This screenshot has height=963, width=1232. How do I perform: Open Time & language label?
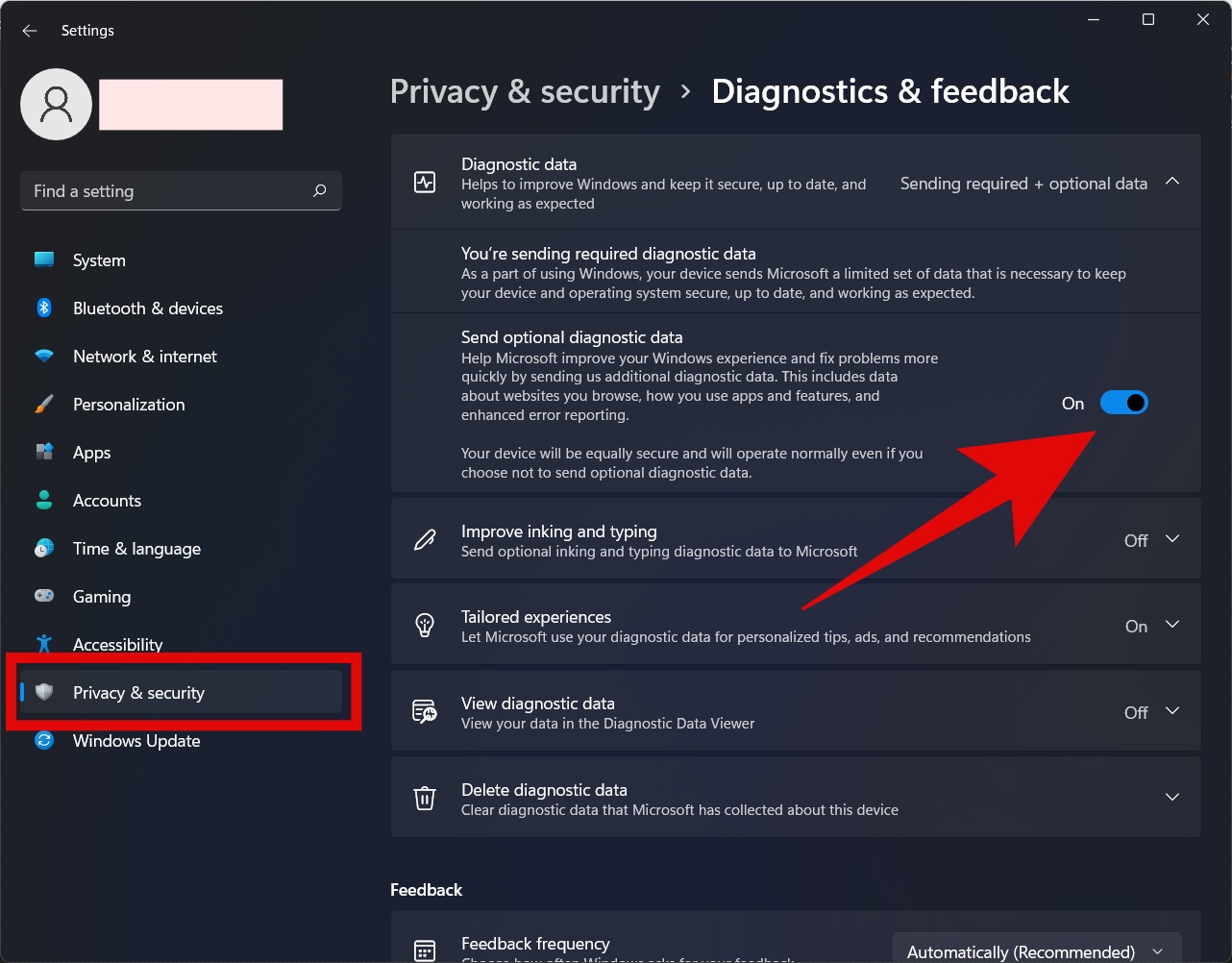(136, 549)
